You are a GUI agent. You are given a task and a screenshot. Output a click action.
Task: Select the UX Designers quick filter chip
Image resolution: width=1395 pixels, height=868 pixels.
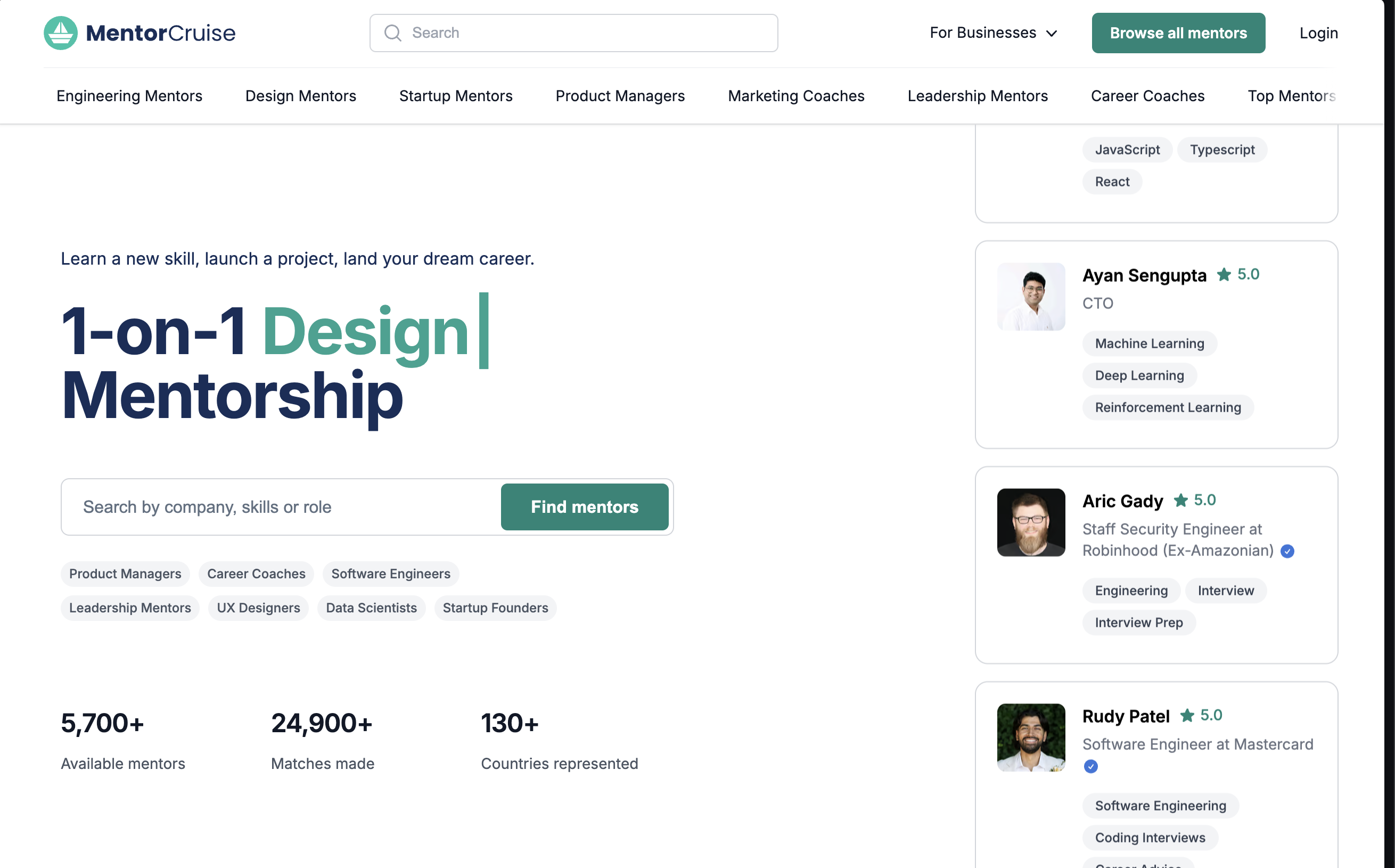(x=258, y=608)
